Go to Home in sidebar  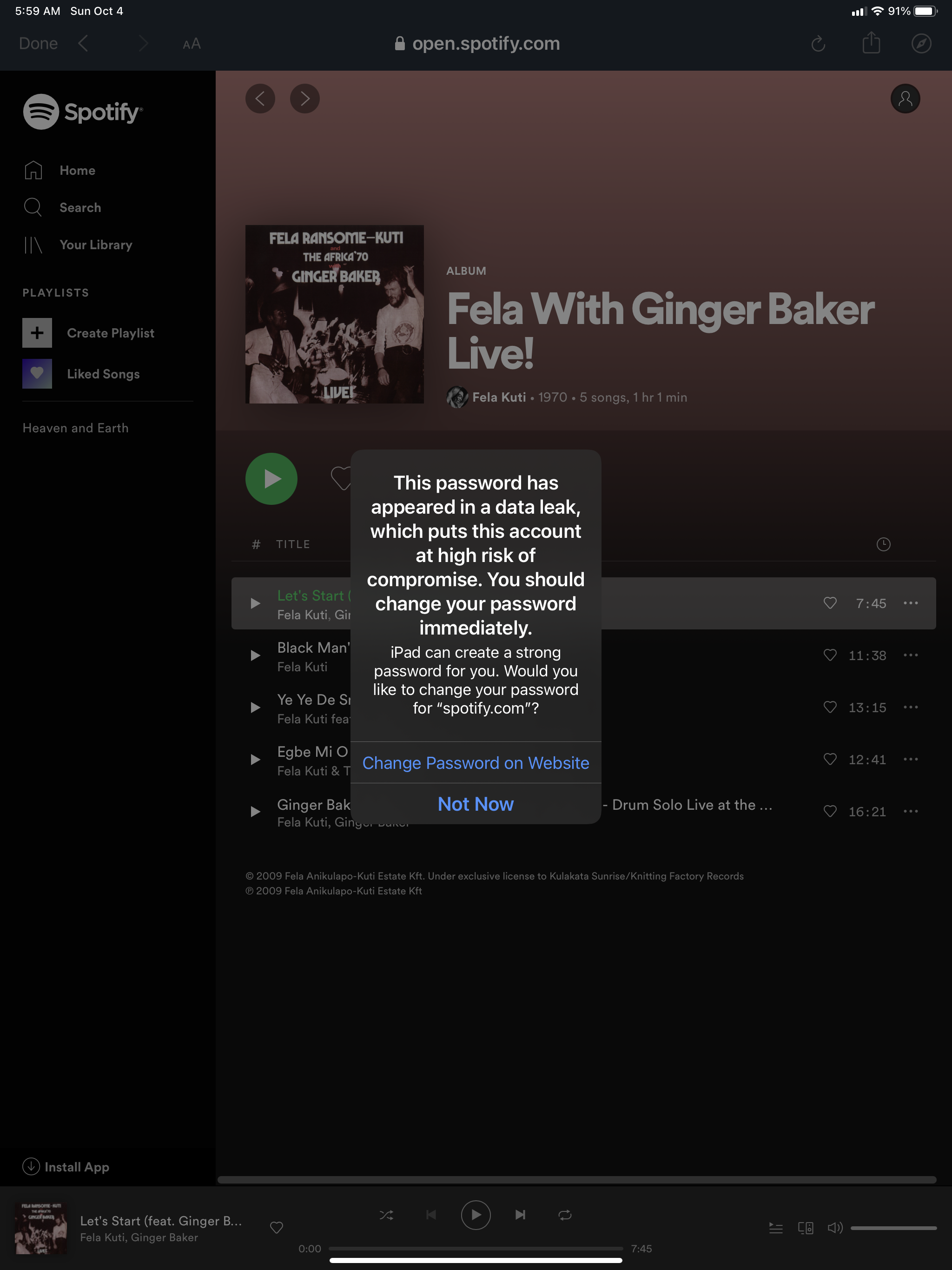[77, 171]
